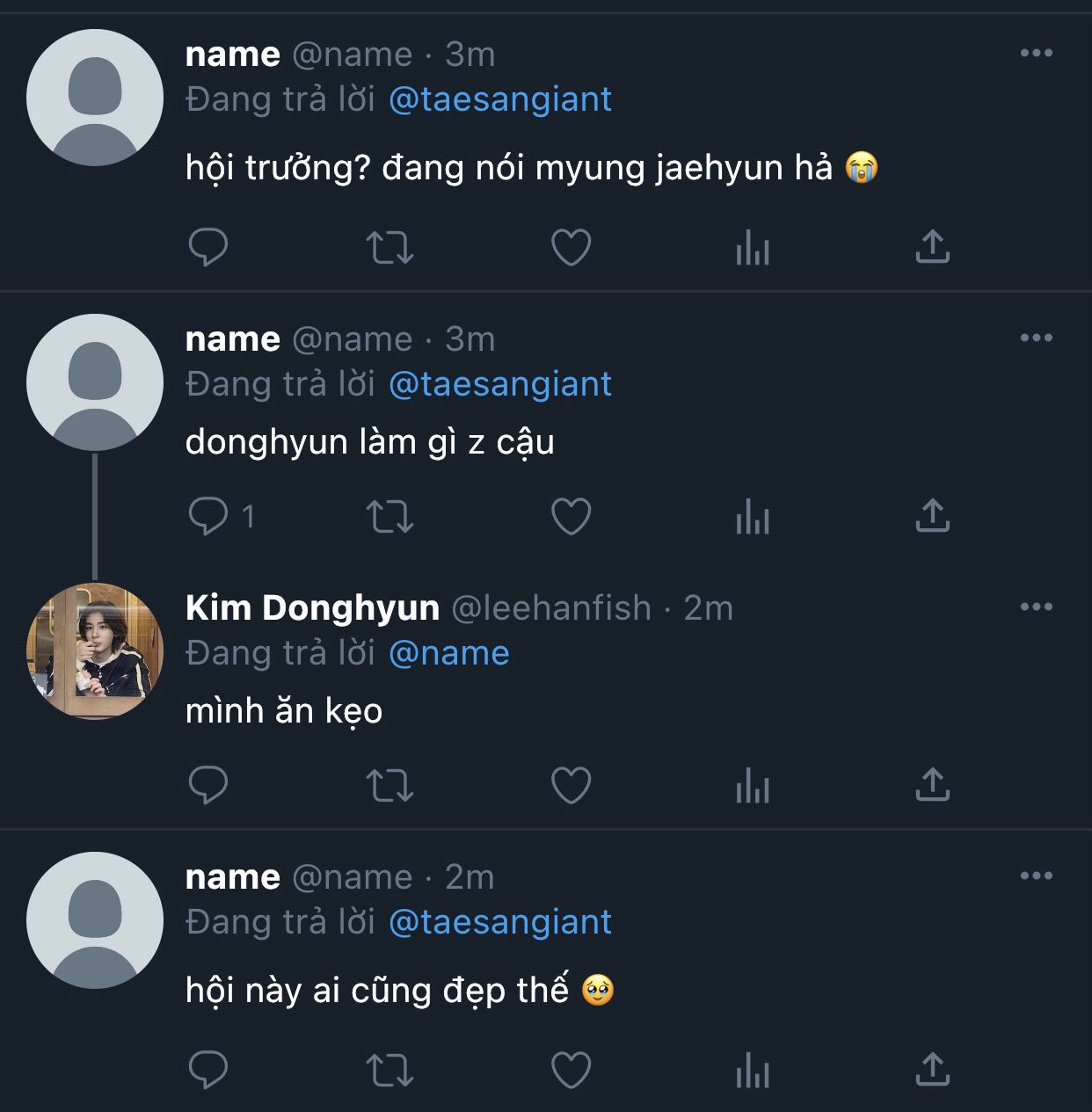Open more options on 'donghyun làm gì' tweet
The width and height of the screenshot is (1092, 1112).
(1036, 338)
